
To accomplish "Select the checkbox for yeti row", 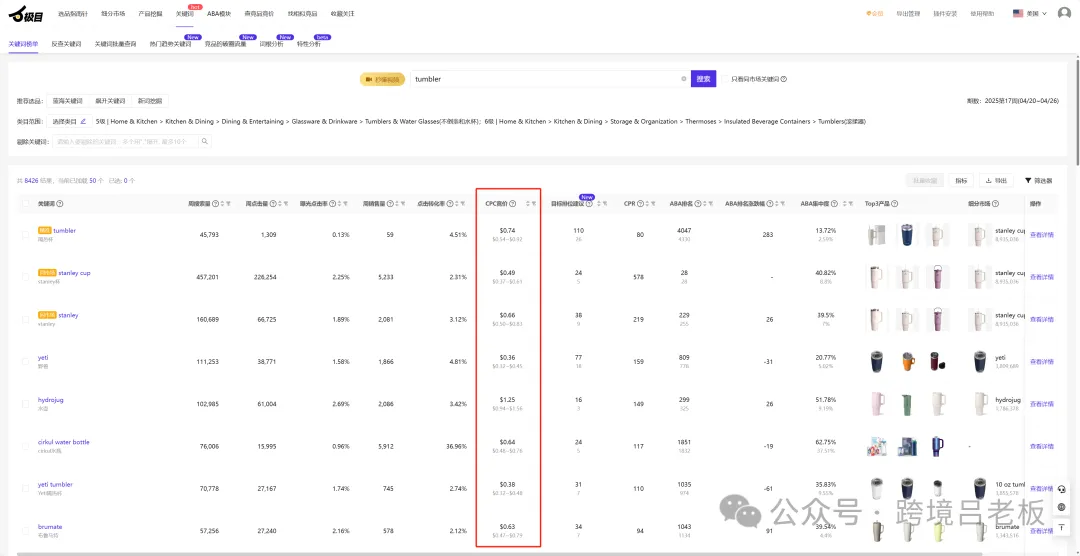I will tap(26, 362).
